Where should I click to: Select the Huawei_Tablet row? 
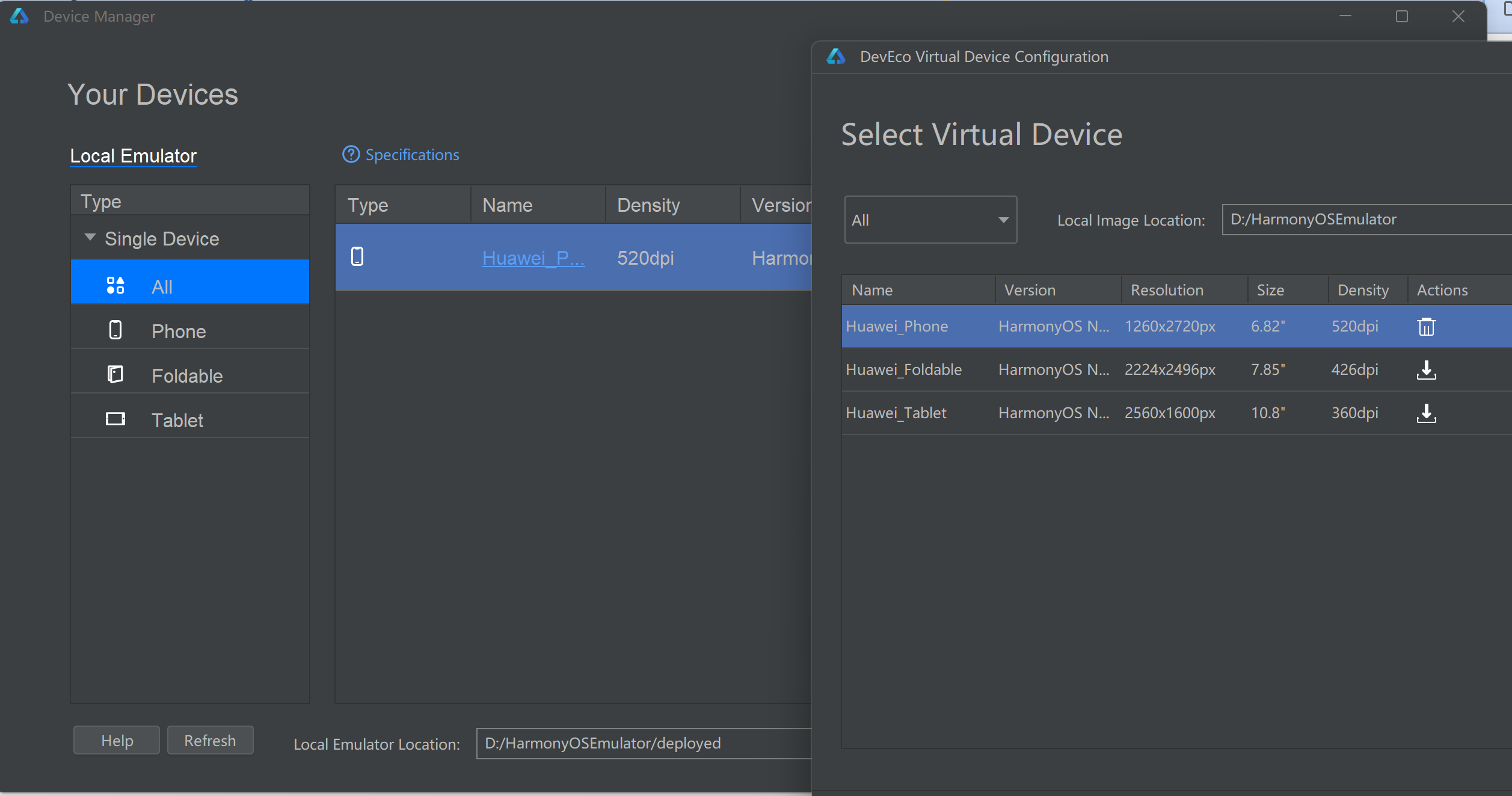click(x=1176, y=413)
